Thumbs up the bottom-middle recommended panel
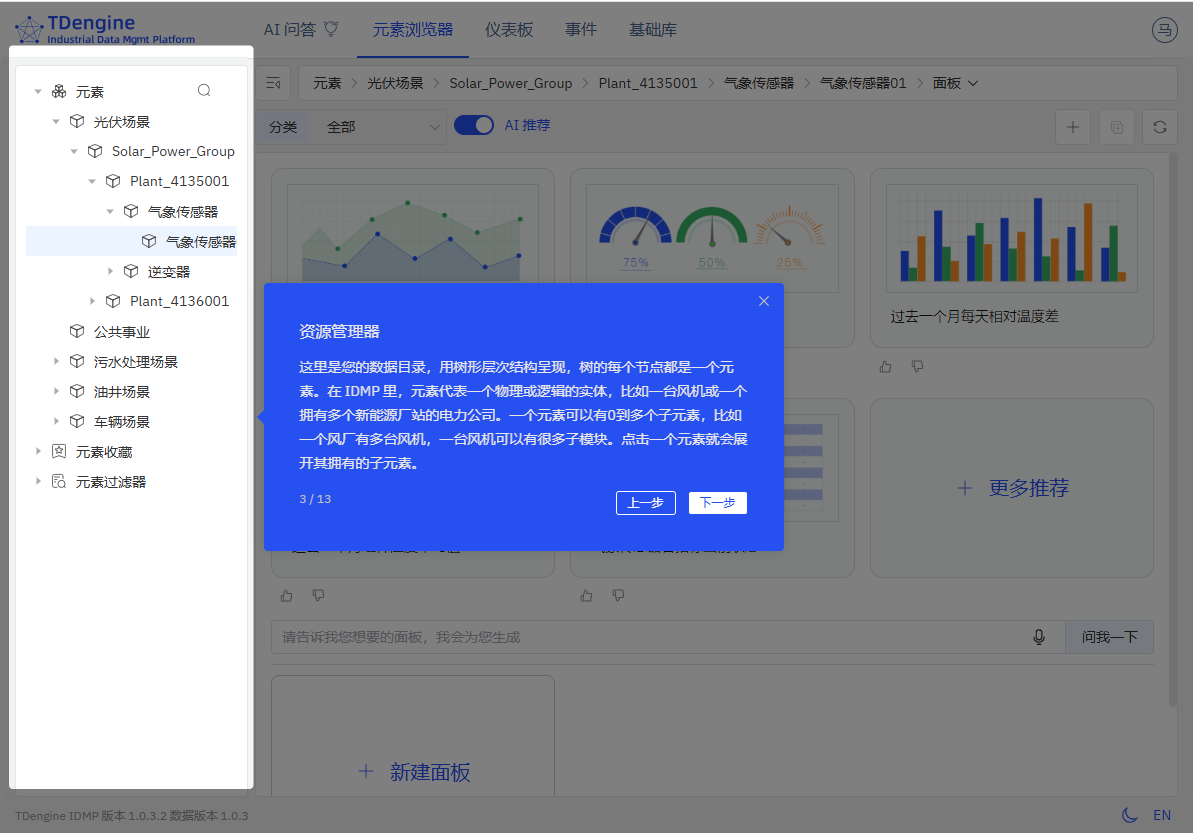1193x833 pixels. coord(586,595)
